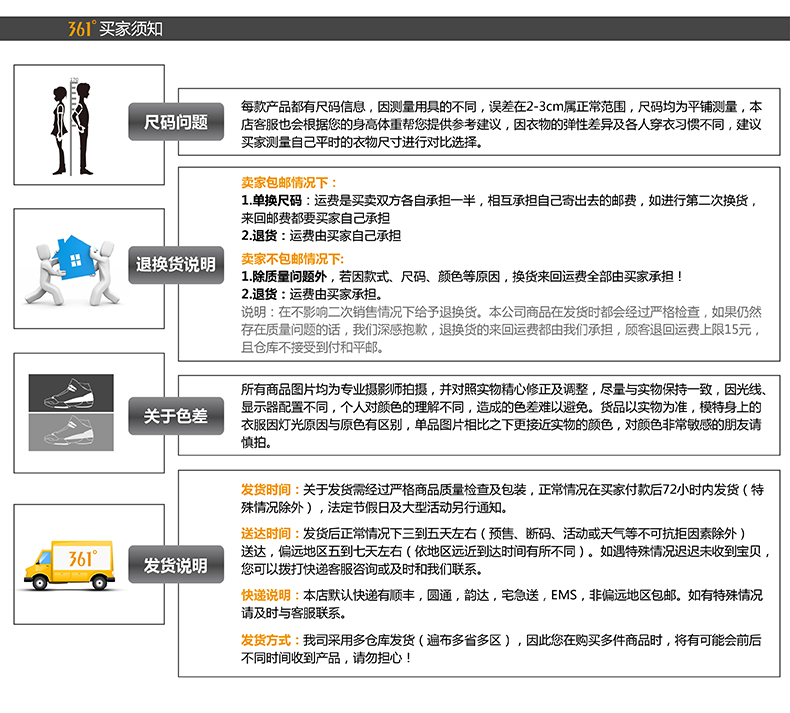Select the 发货说明 label button
The width and height of the screenshot is (790, 713).
[x=176, y=565]
